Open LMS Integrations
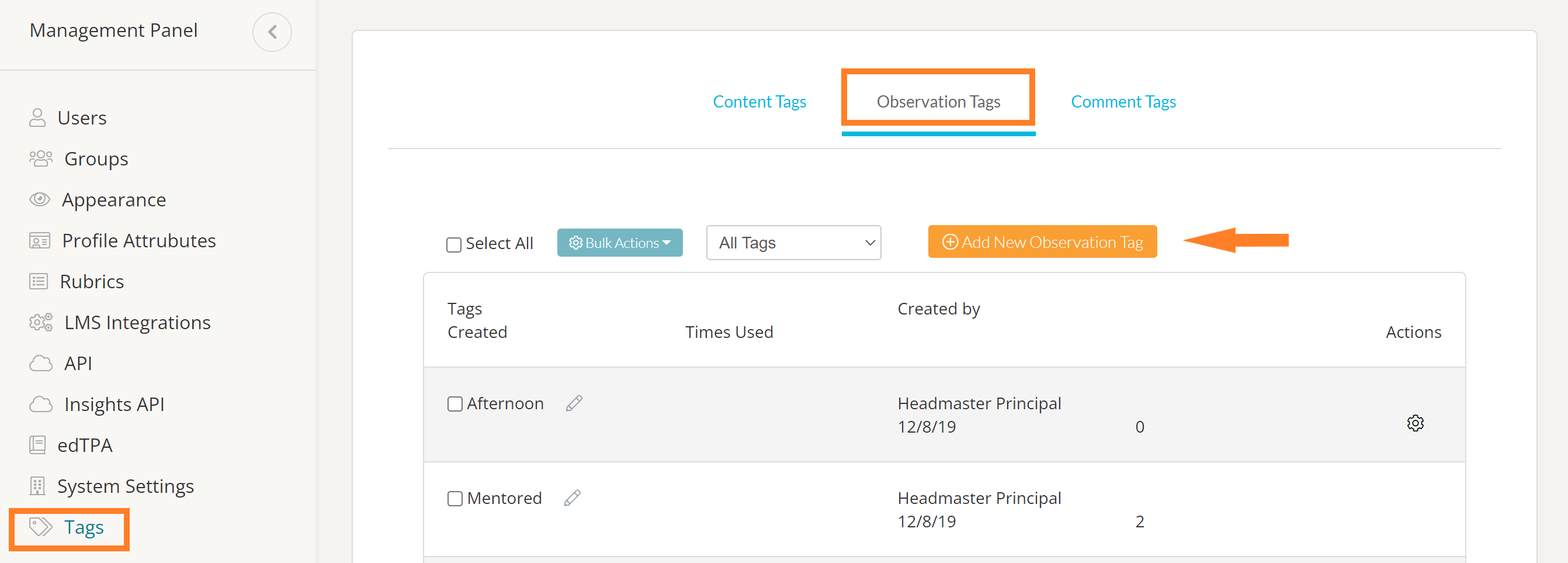 point(137,322)
